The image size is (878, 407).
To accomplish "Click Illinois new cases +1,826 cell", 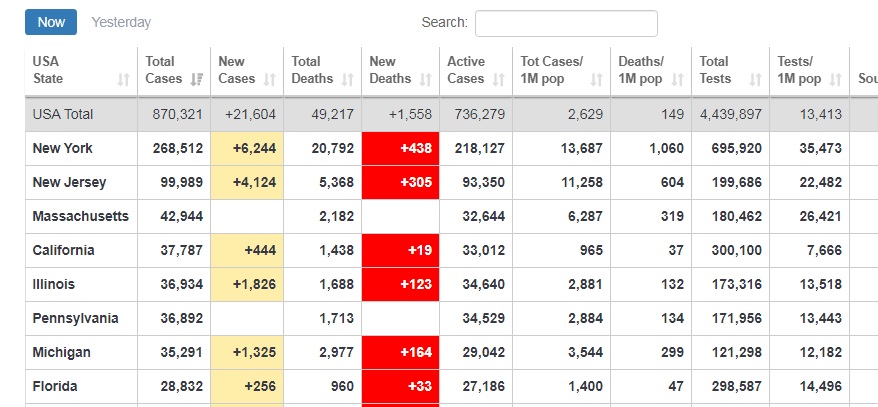I will 247,284.
